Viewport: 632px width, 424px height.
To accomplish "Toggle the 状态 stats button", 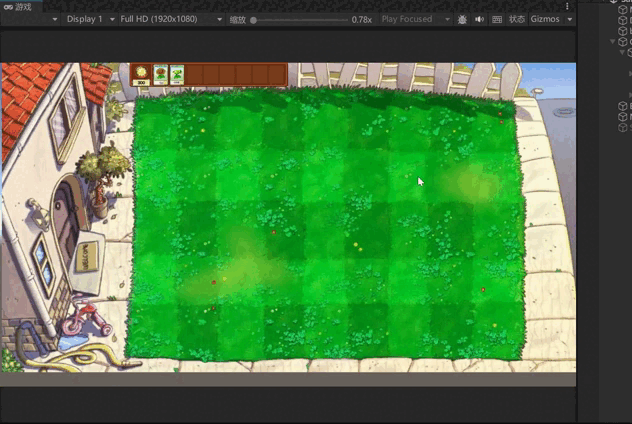I will pos(516,19).
